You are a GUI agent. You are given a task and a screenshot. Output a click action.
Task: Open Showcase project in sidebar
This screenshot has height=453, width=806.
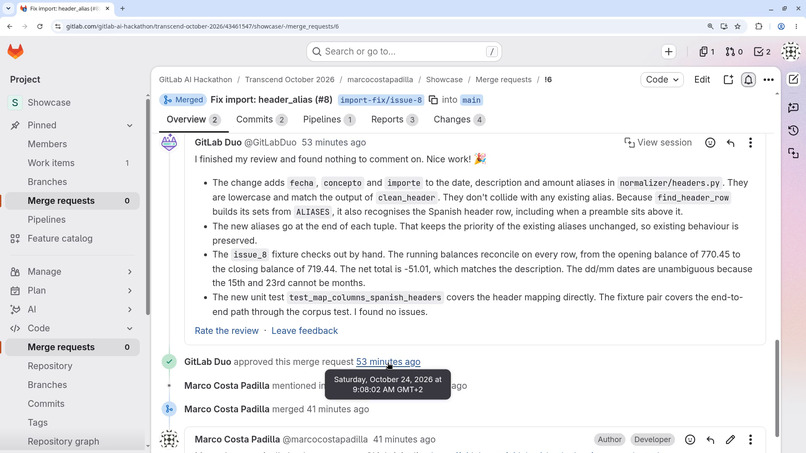click(x=49, y=102)
